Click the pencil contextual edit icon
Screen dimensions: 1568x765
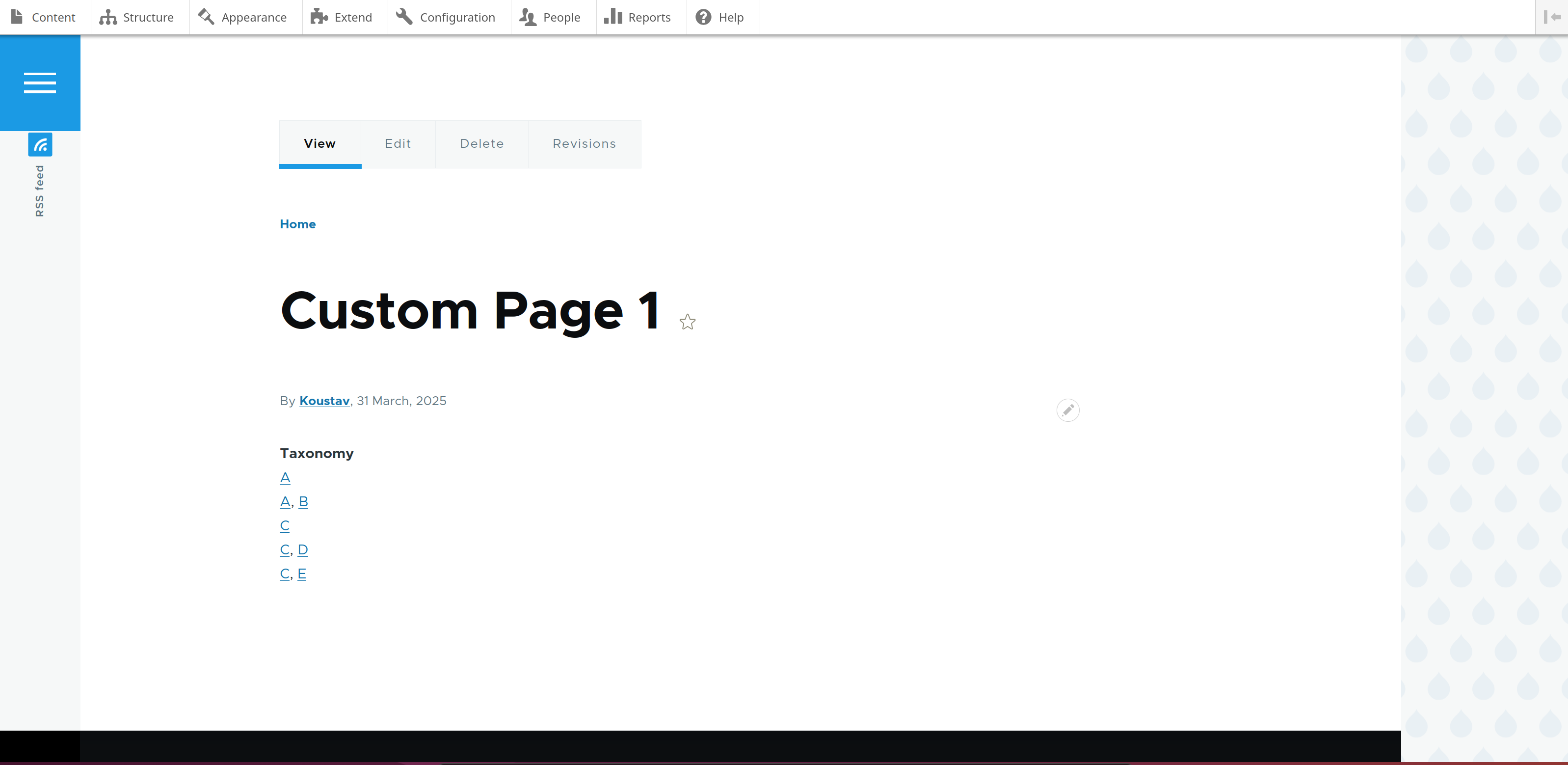pyautogui.click(x=1067, y=410)
